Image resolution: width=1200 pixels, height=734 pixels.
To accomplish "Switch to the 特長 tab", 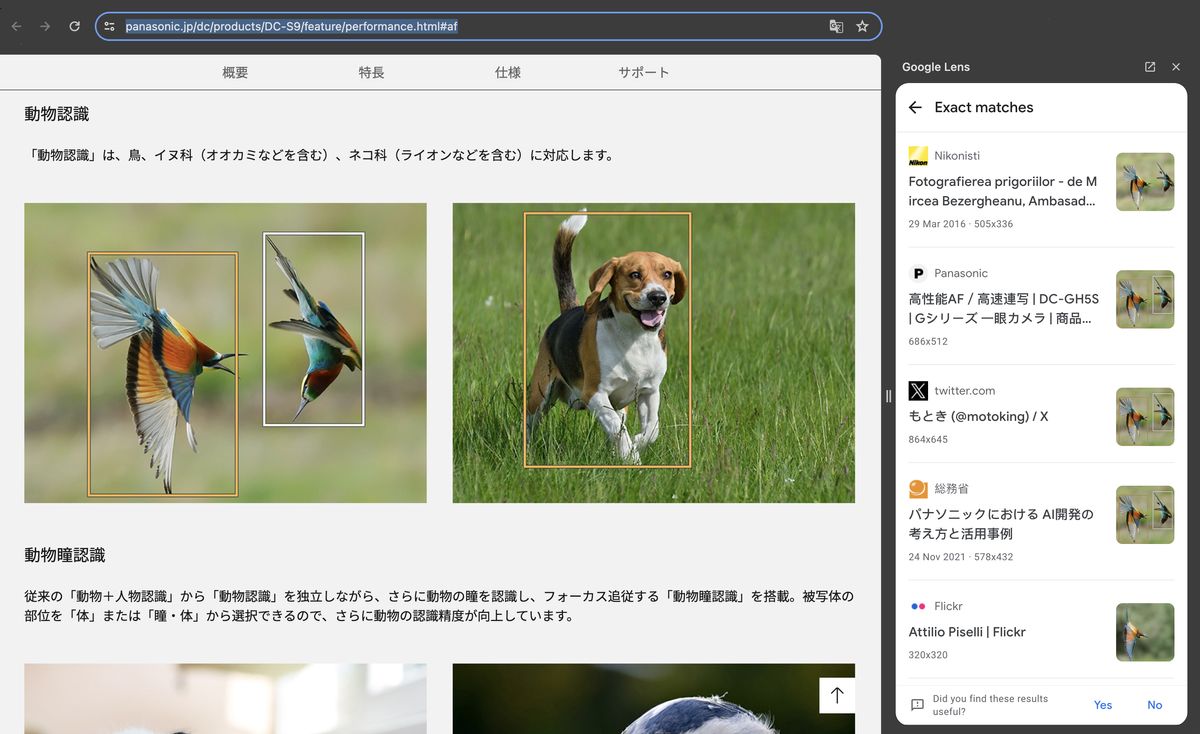I will 371,72.
